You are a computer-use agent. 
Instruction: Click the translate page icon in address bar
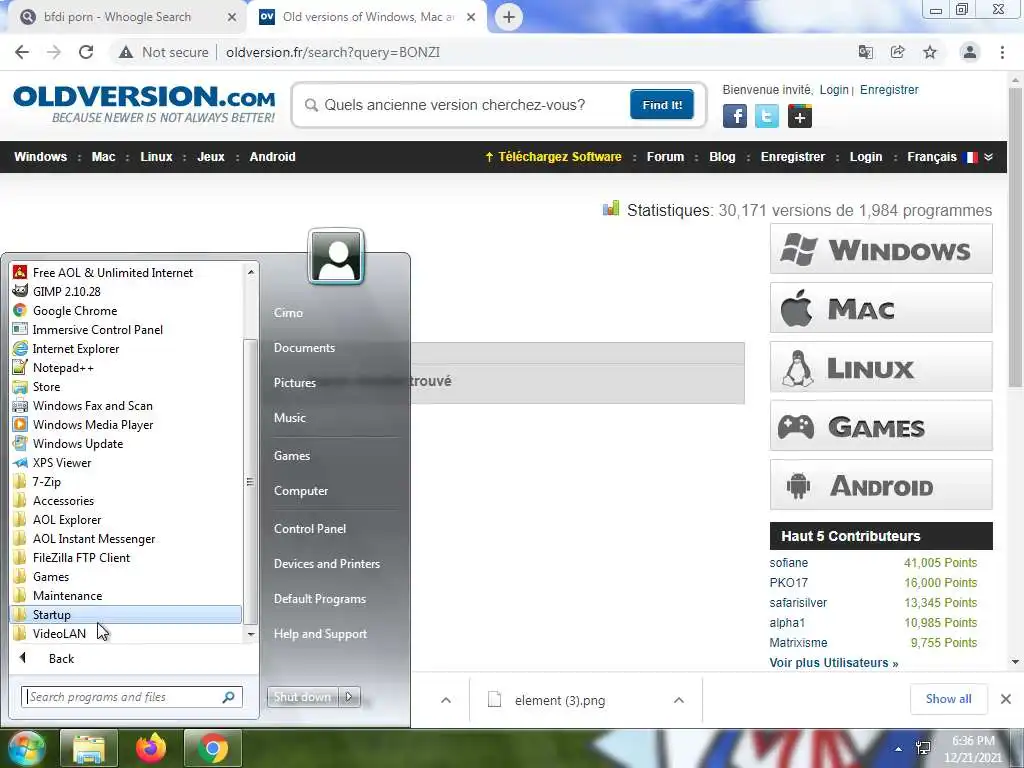pyautogui.click(x=866, y=52)
